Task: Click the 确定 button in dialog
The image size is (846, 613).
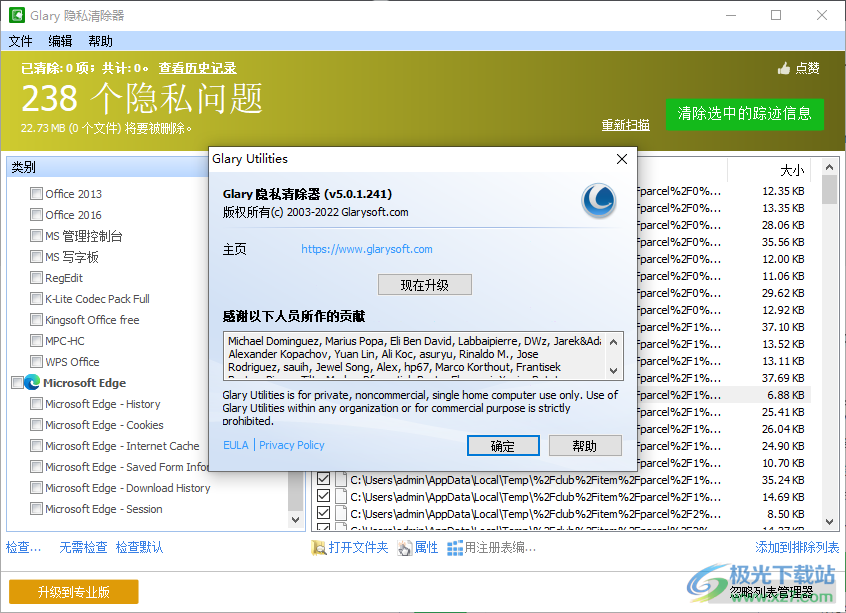Action: [503, 446]
